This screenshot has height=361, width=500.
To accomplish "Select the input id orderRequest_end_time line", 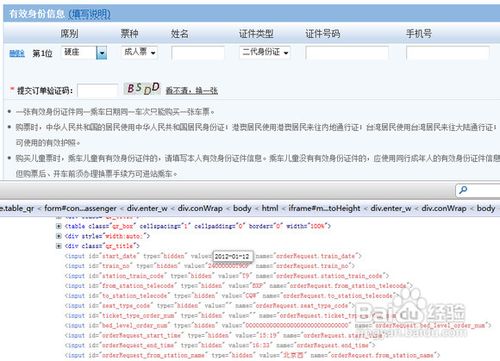I will tap(220, 345).
